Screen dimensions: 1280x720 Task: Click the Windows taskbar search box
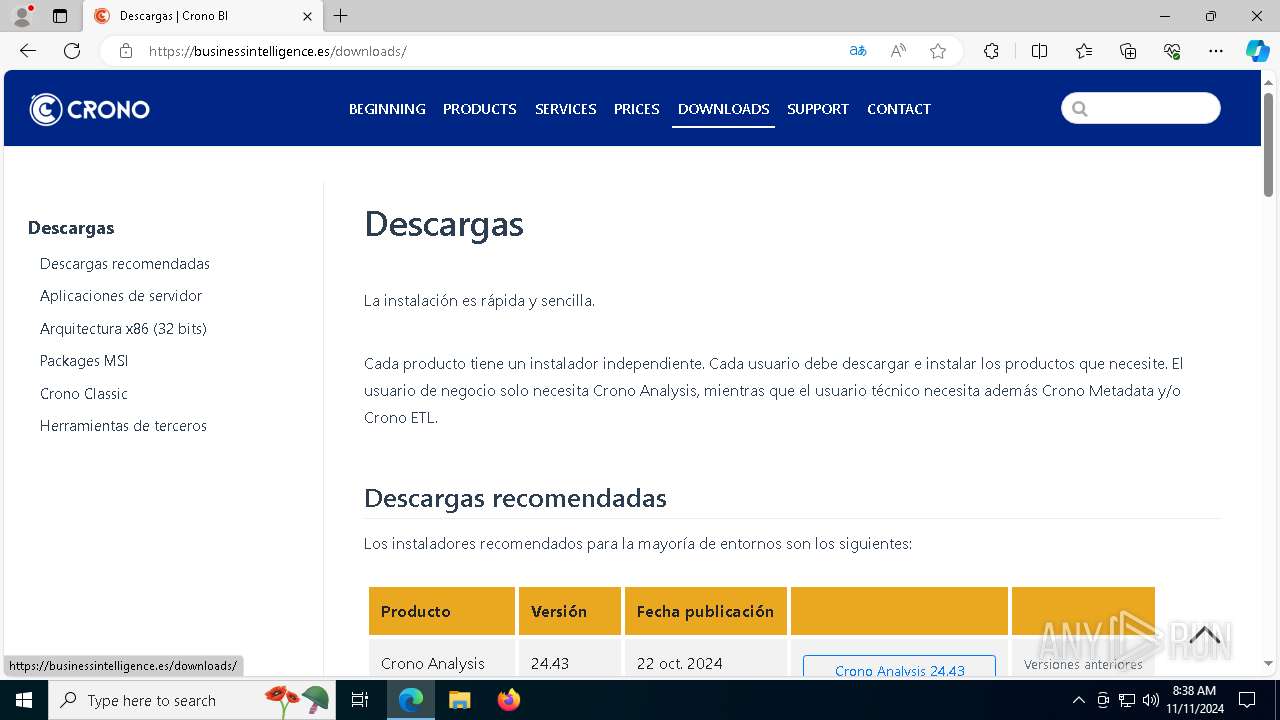pyautogui.click(x=192, y=700)
